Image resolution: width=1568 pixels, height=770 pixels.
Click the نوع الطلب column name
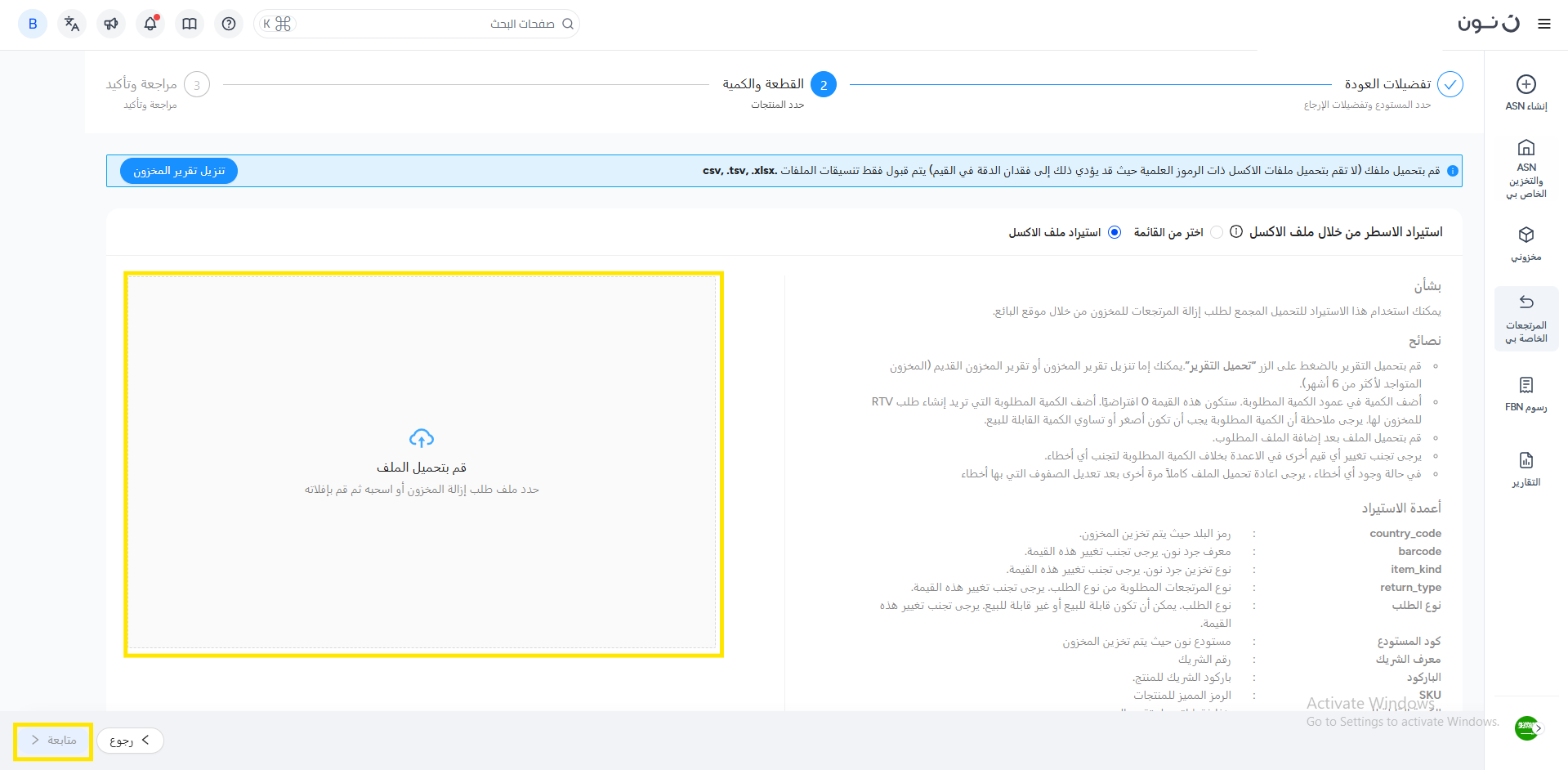click(1417, 606)
